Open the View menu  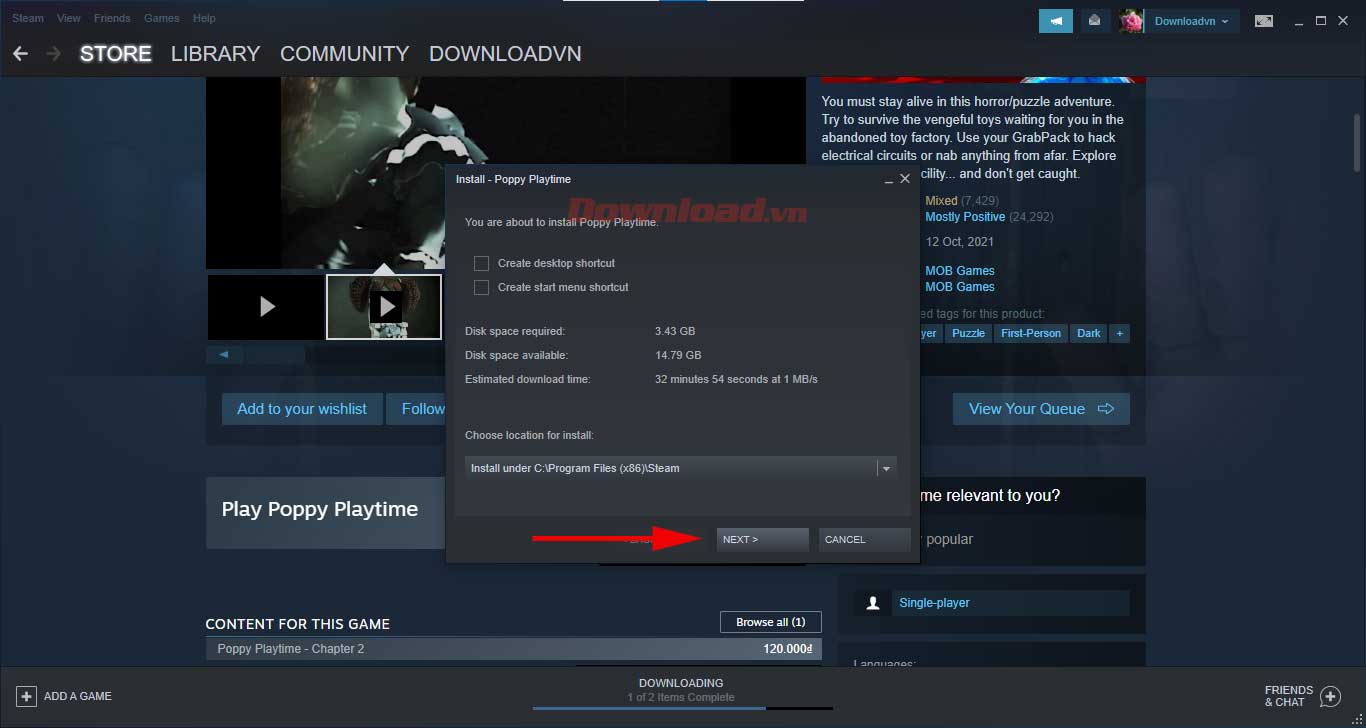(69, 18)
